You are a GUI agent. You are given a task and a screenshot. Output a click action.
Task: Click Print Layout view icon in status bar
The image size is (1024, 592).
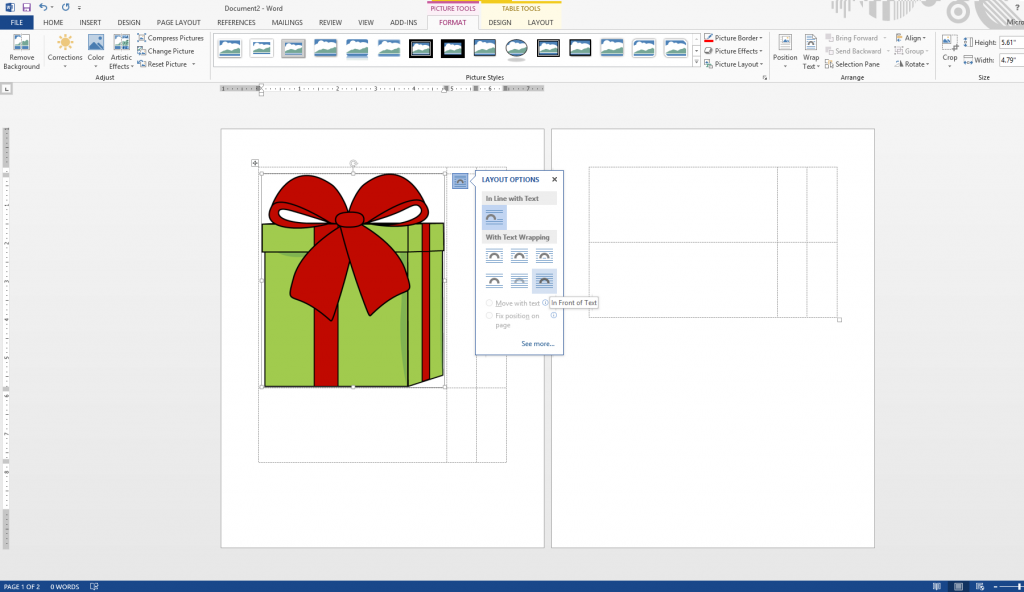tap(958, 587)
